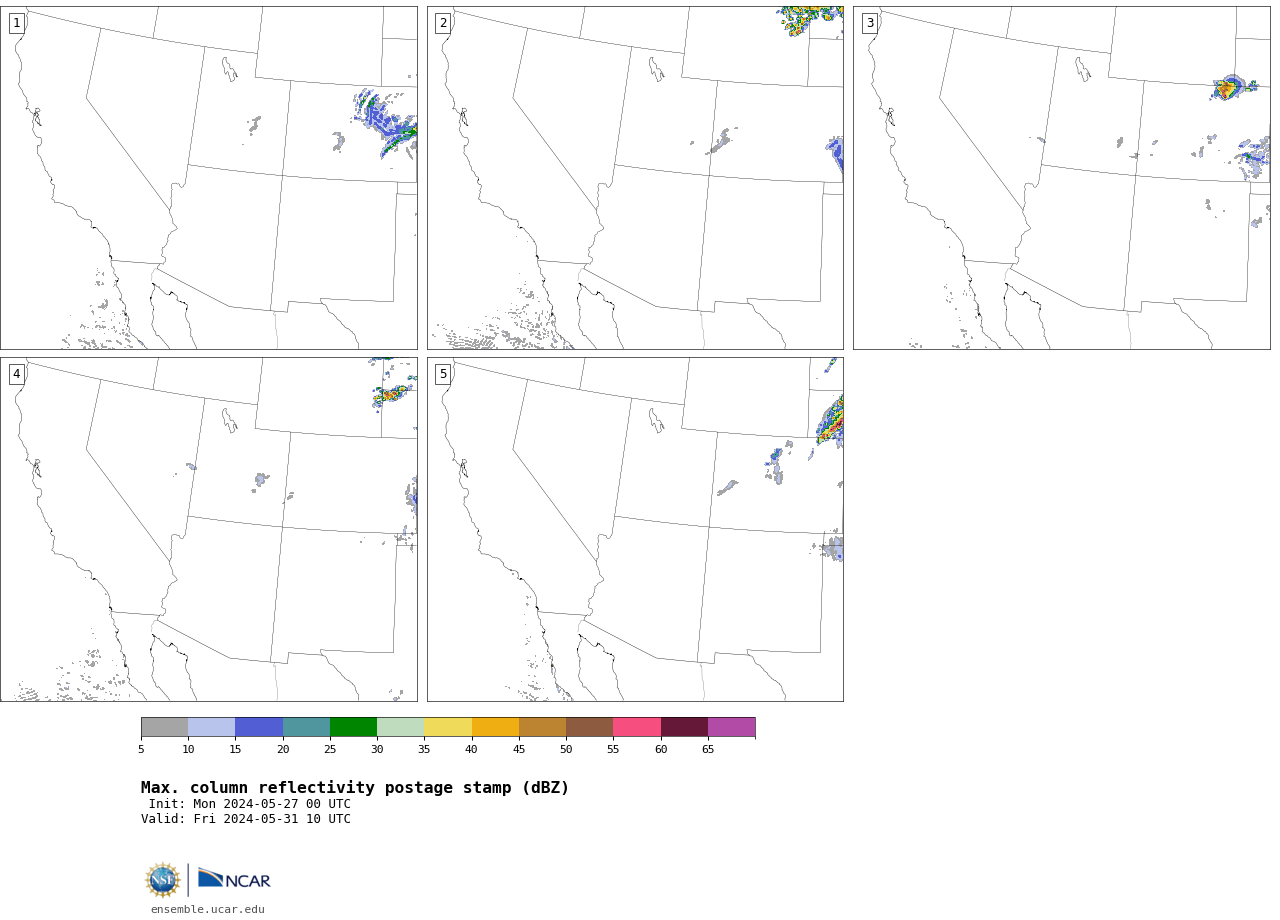Click the number 2 panel label
Screen dimensions: 1280x920
pyautogui.click(x=443, y=23)
